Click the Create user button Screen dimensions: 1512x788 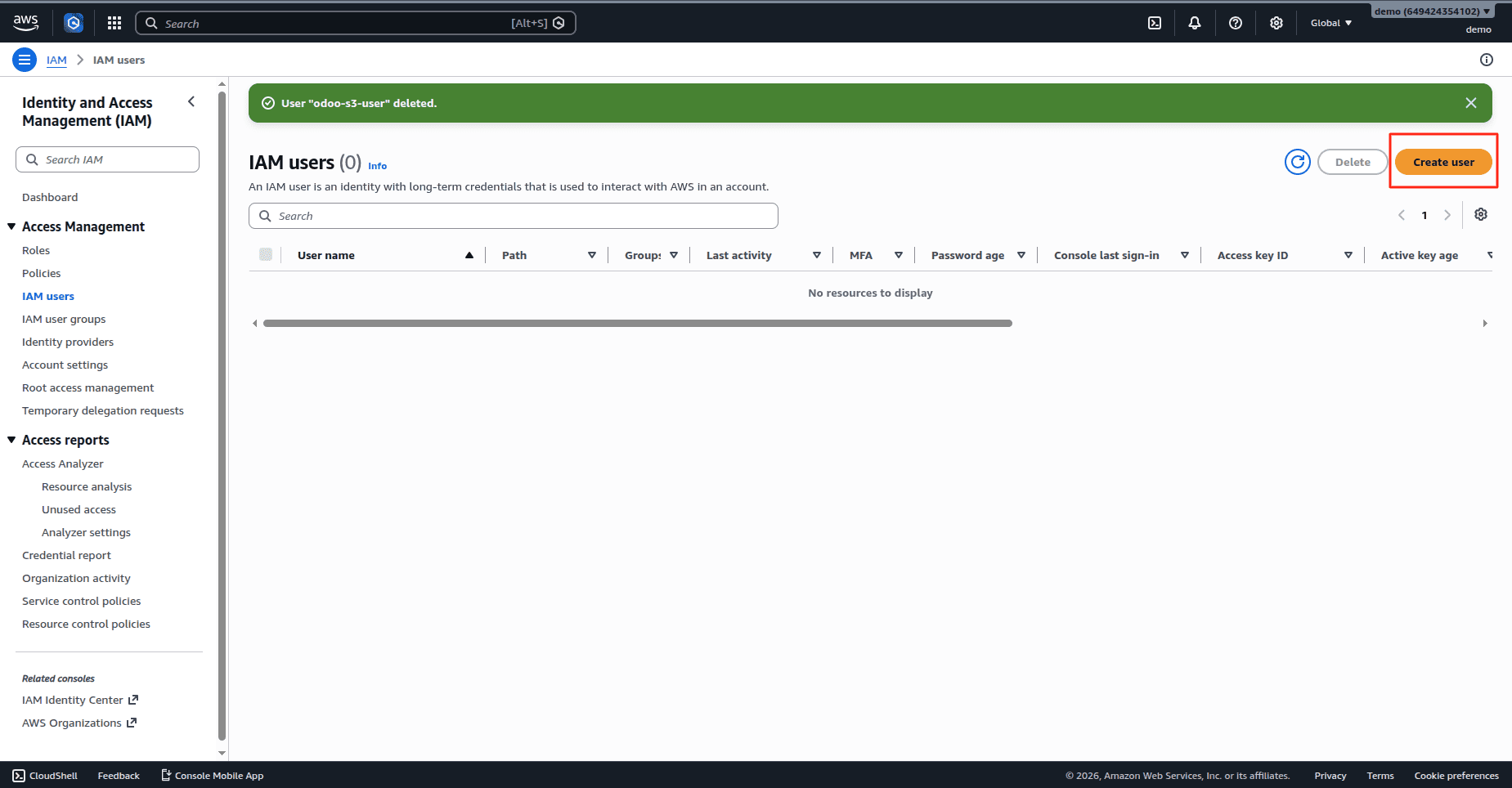[1443, 162]
